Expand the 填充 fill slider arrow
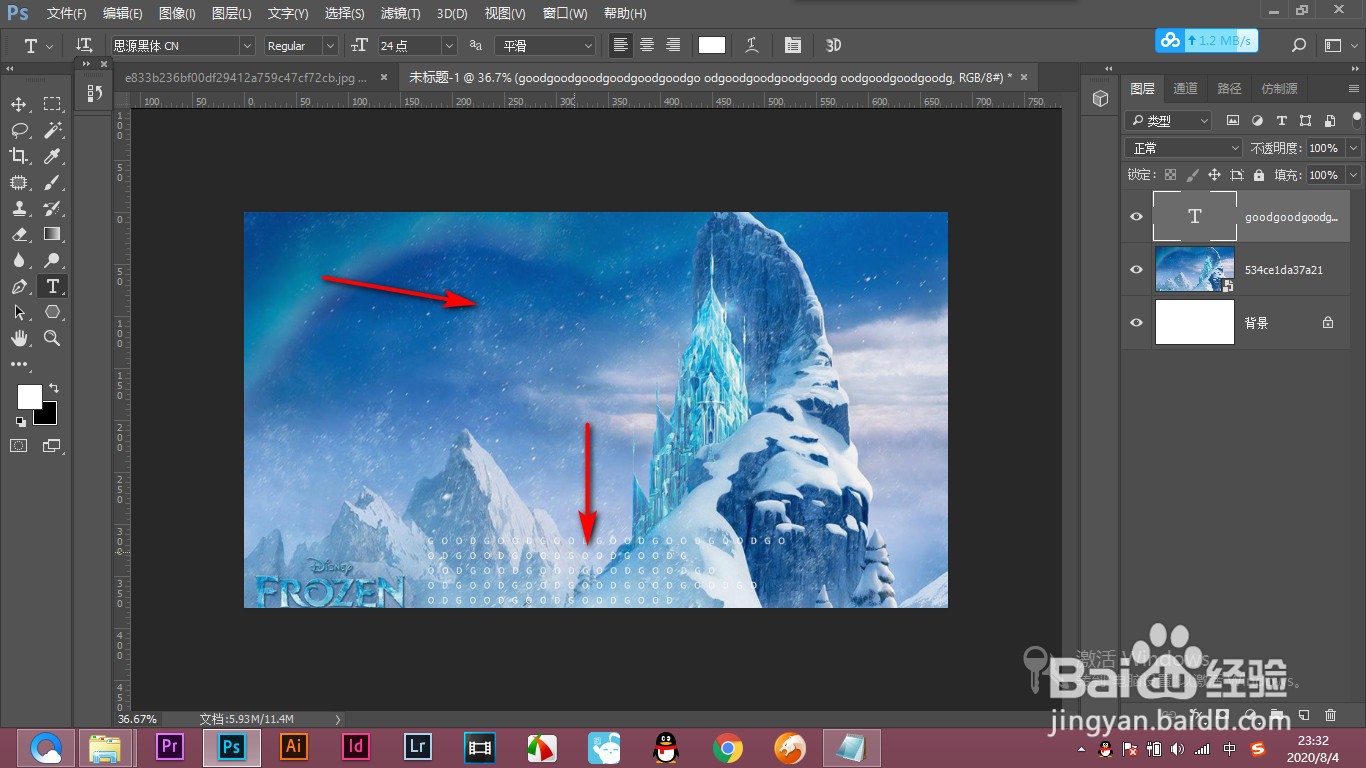 1353,175
